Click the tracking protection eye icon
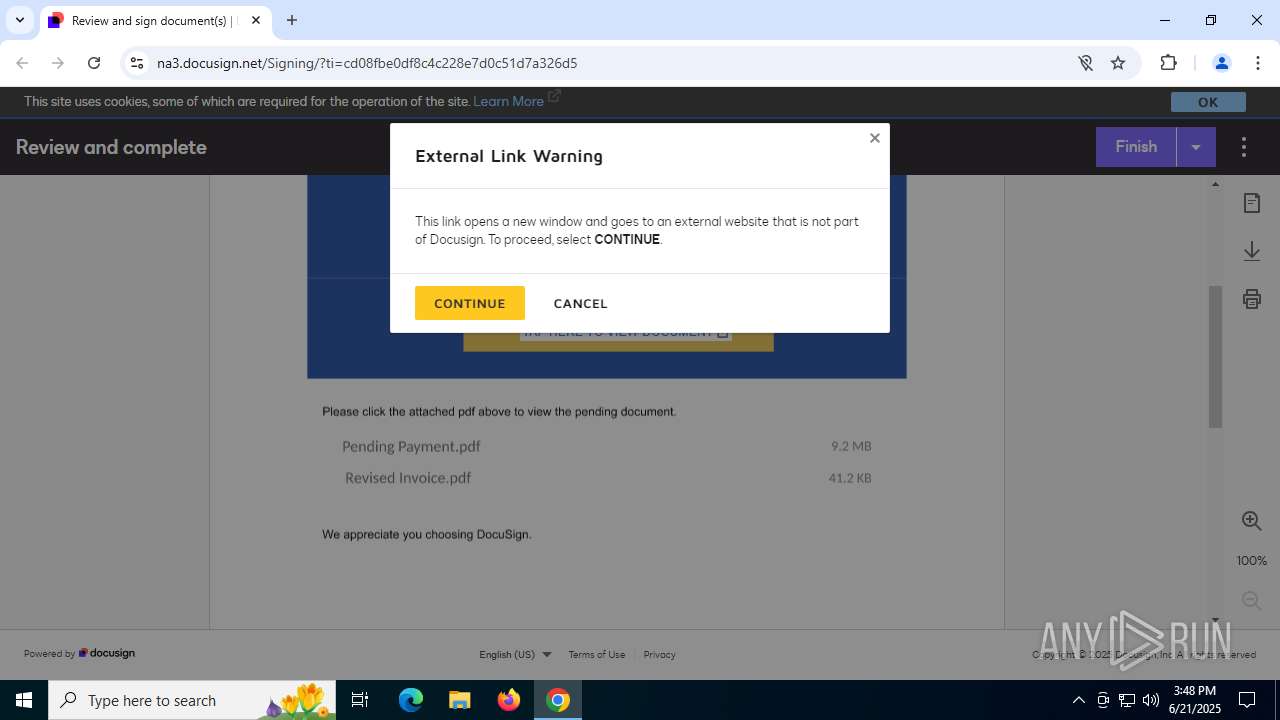This screenshot has height=720, width=1280. pos(1085,63)
